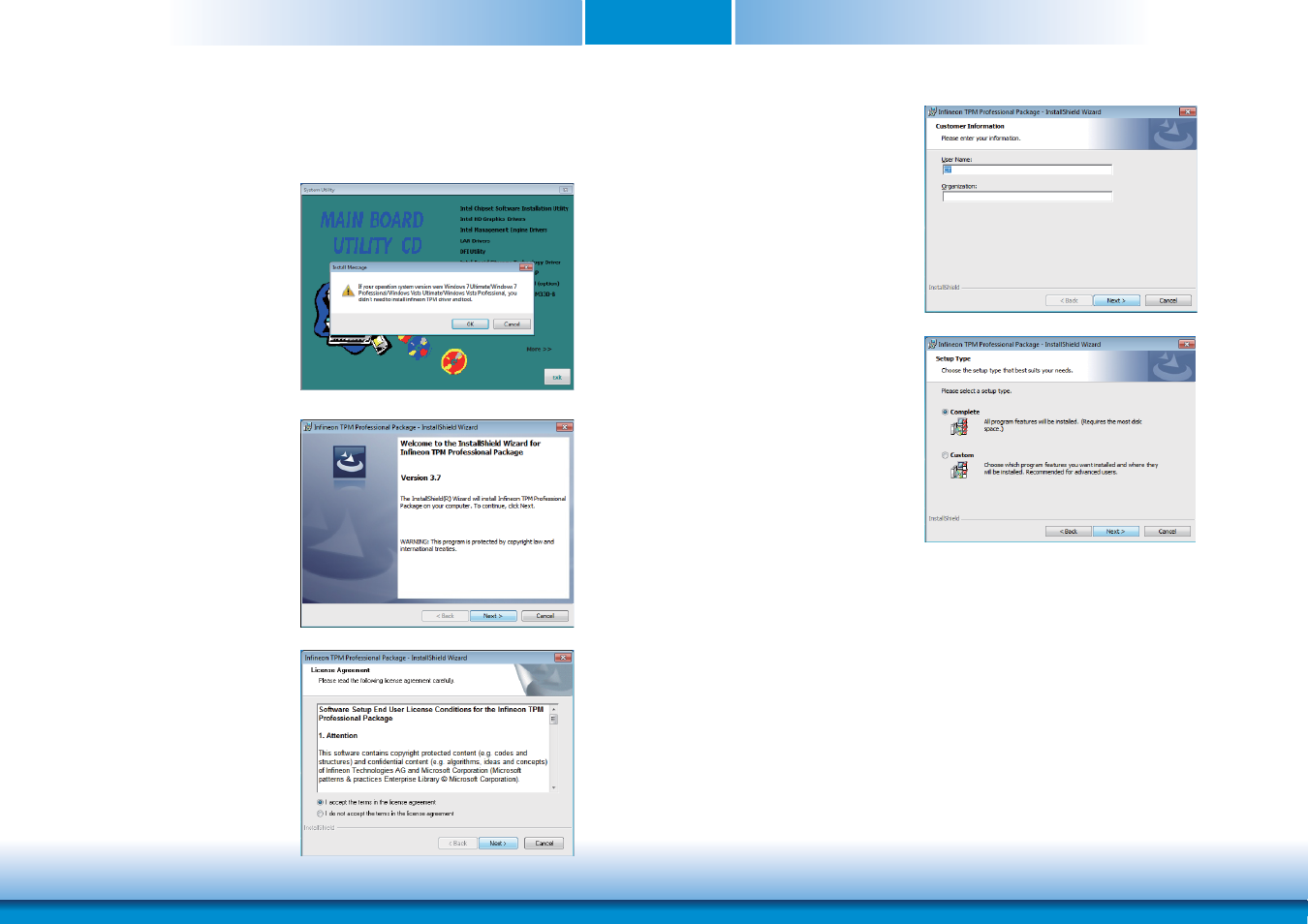Close the Welcome InstallShield Wizard window
This screenshot has height=924, width=1308.
coord(564,427)
